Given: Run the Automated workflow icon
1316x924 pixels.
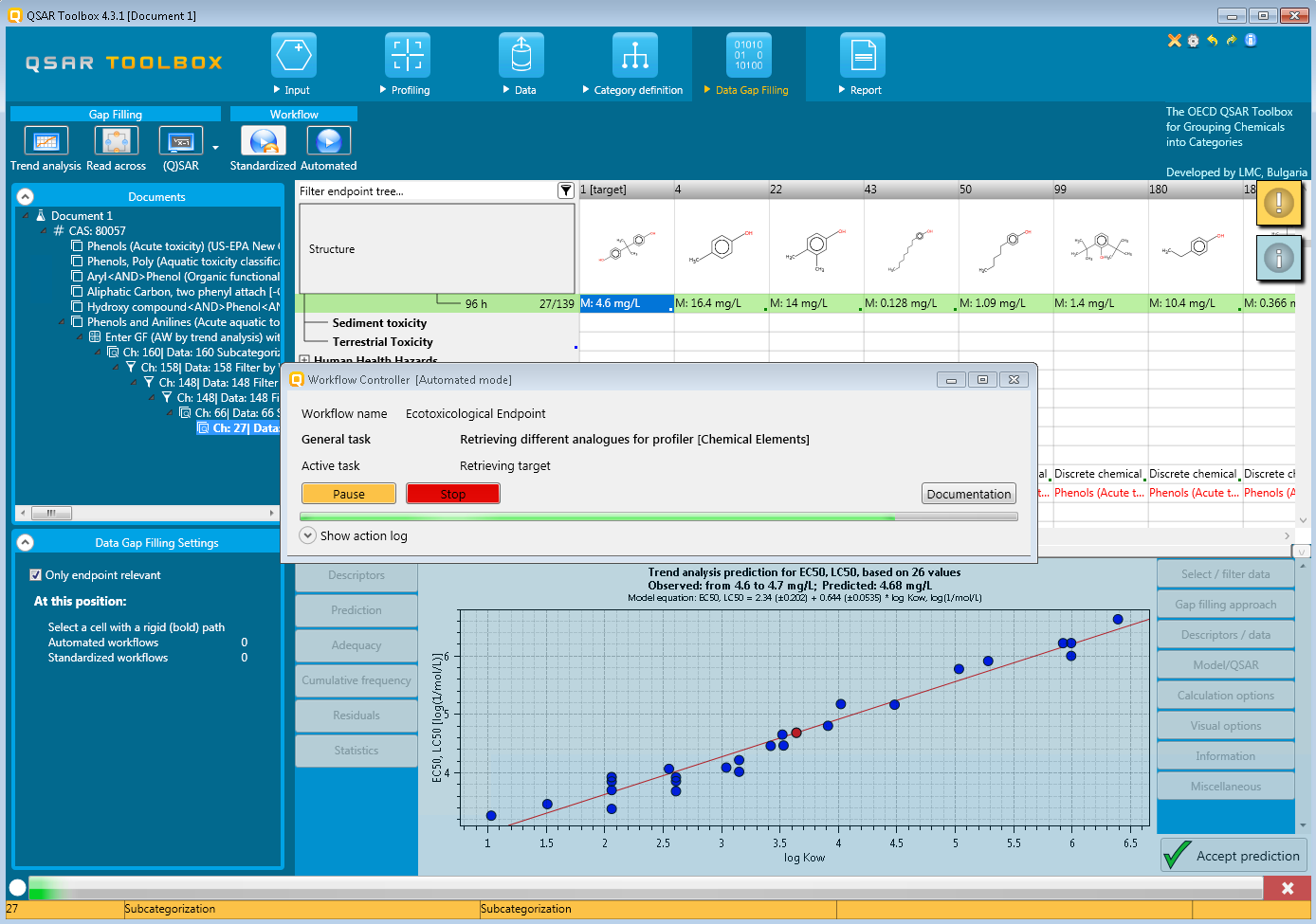Looking at the screenshot, I should pyautogui.click(x=329, y=141).
